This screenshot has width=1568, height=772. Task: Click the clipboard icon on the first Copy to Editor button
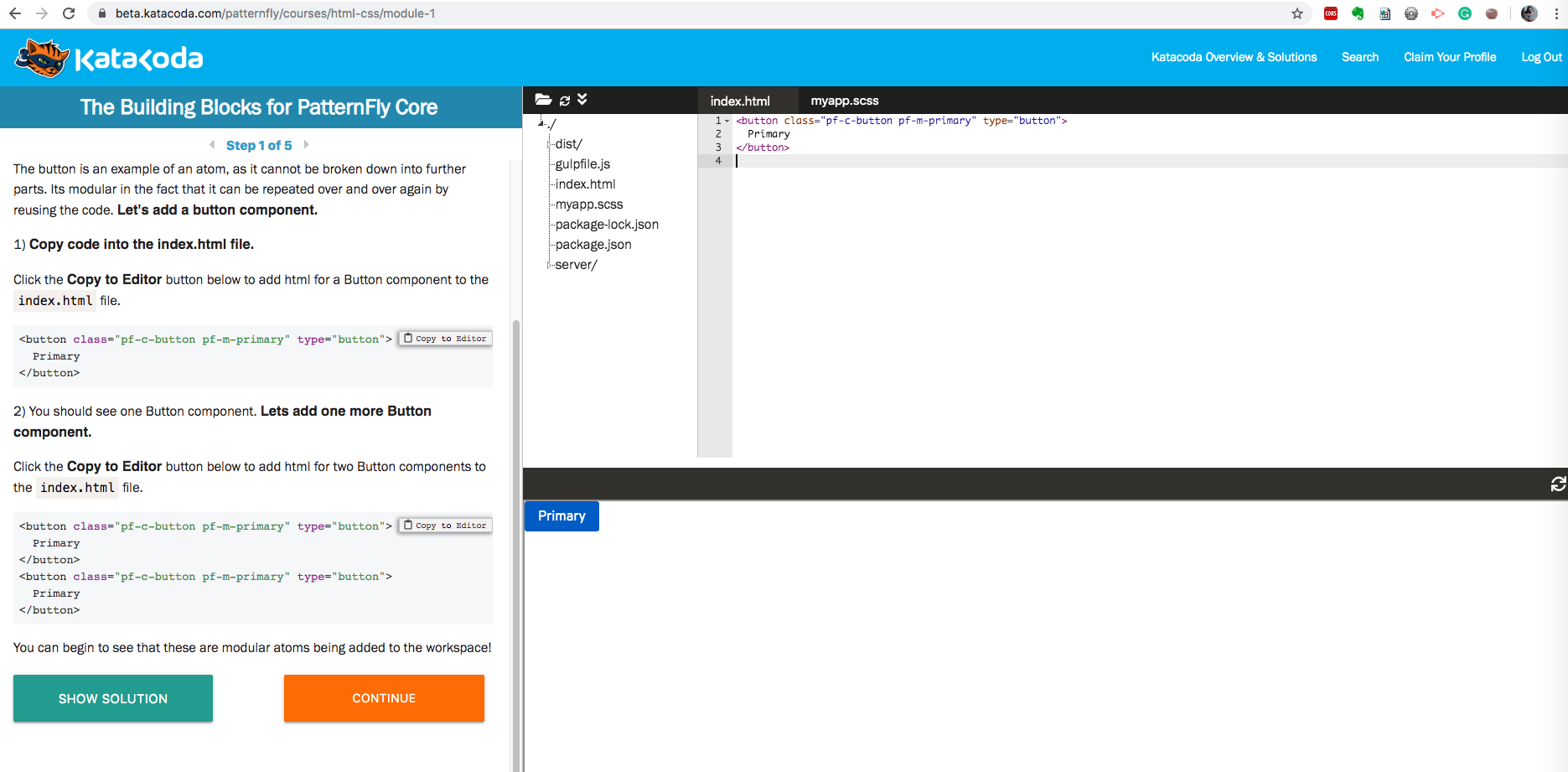[x=407, y=338]
